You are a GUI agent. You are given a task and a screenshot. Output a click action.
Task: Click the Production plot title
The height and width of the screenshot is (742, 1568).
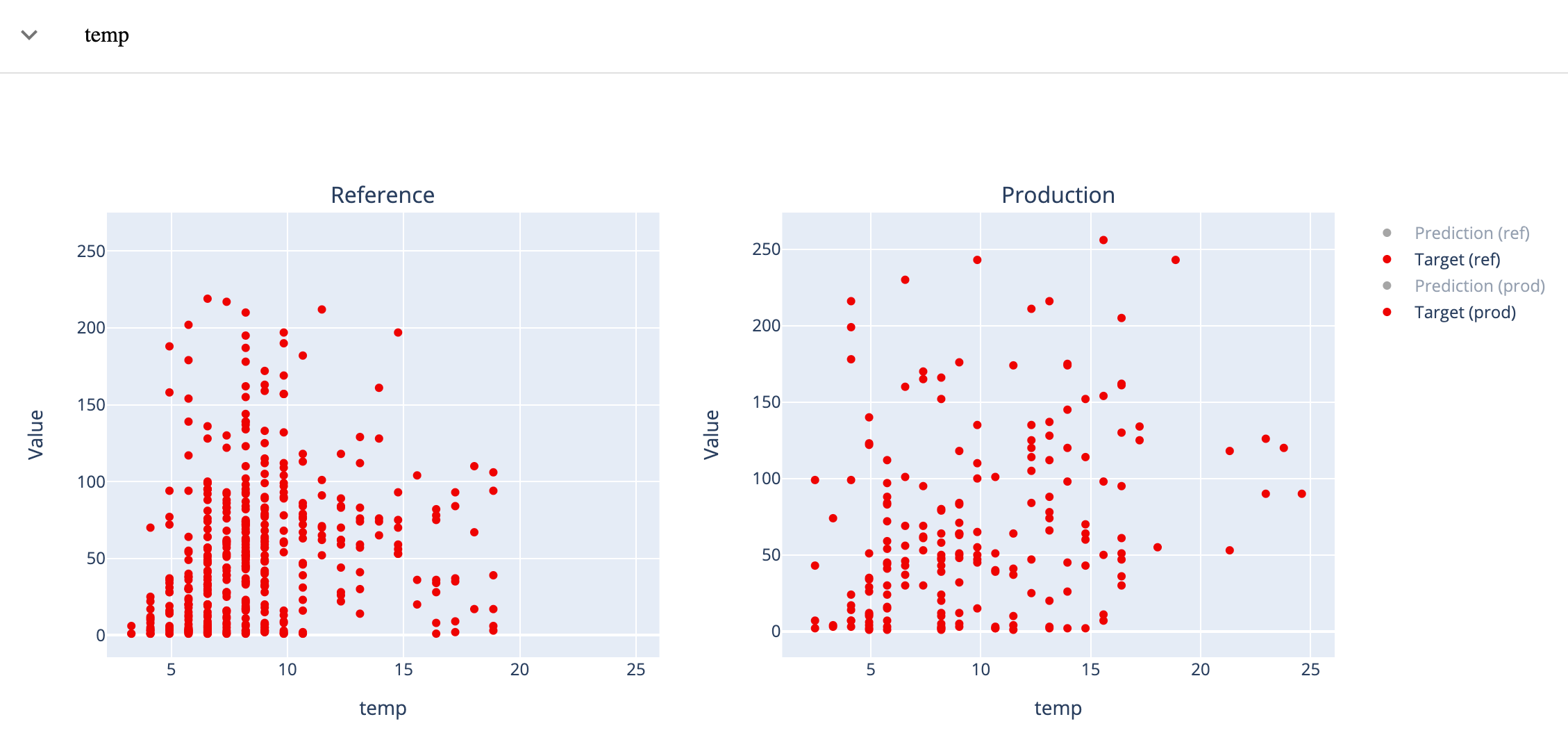coord(1058,195)
